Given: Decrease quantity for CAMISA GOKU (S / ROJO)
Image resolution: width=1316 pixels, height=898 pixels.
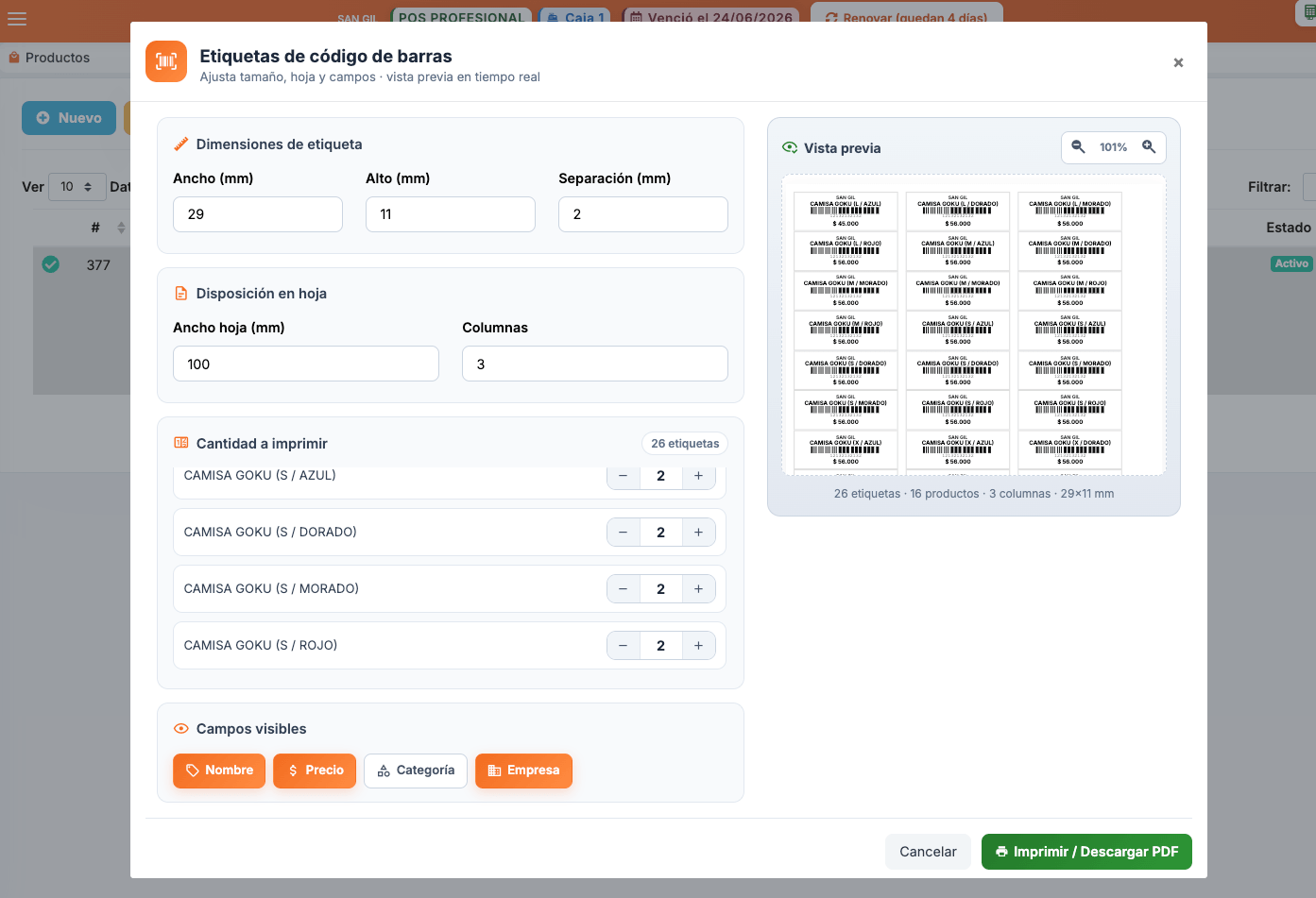Looking at the screenshot, I should [x=624, y=646].
